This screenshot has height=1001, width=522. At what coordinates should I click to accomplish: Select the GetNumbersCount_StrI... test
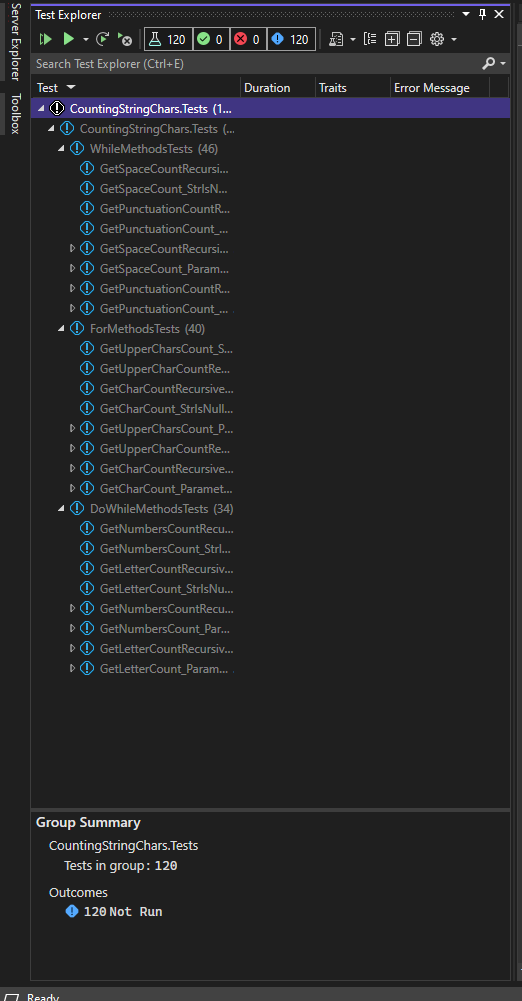(166, 548)
